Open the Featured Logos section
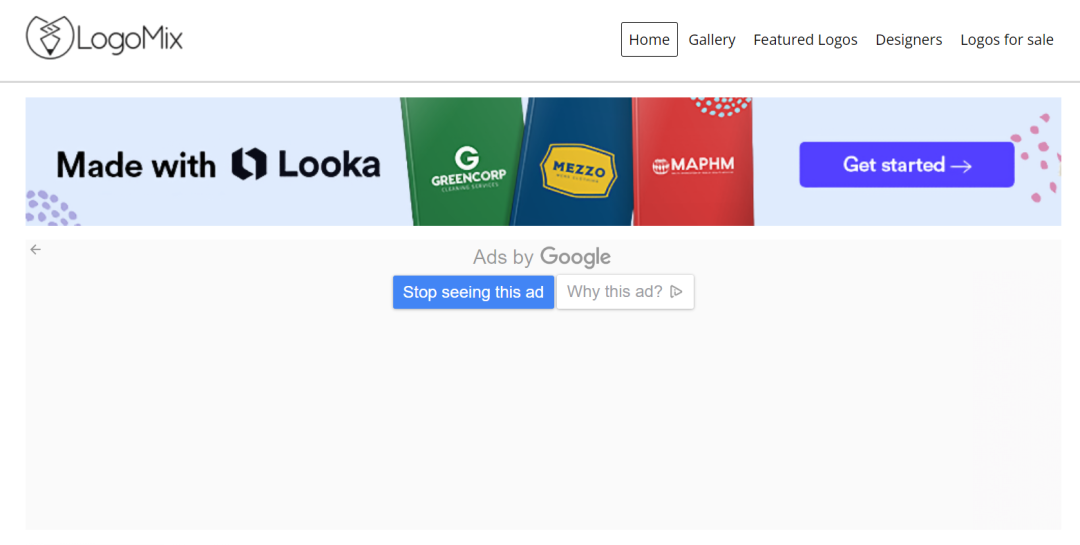The width and height of the screenshot is (1080, 545). click(805, 40)
